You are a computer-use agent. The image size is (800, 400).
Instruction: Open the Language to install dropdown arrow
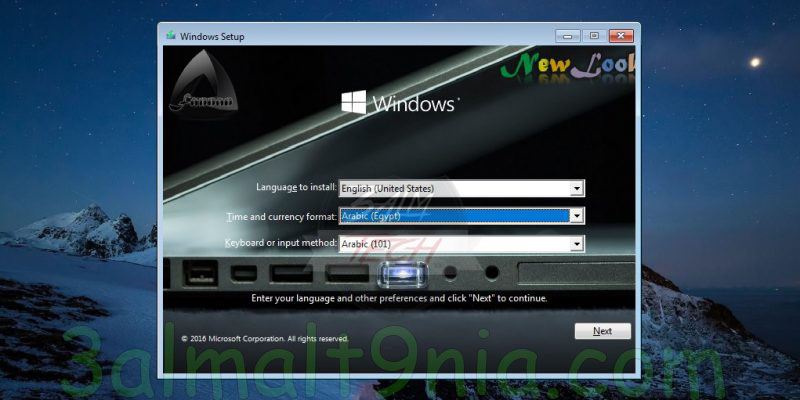(577, 189)
